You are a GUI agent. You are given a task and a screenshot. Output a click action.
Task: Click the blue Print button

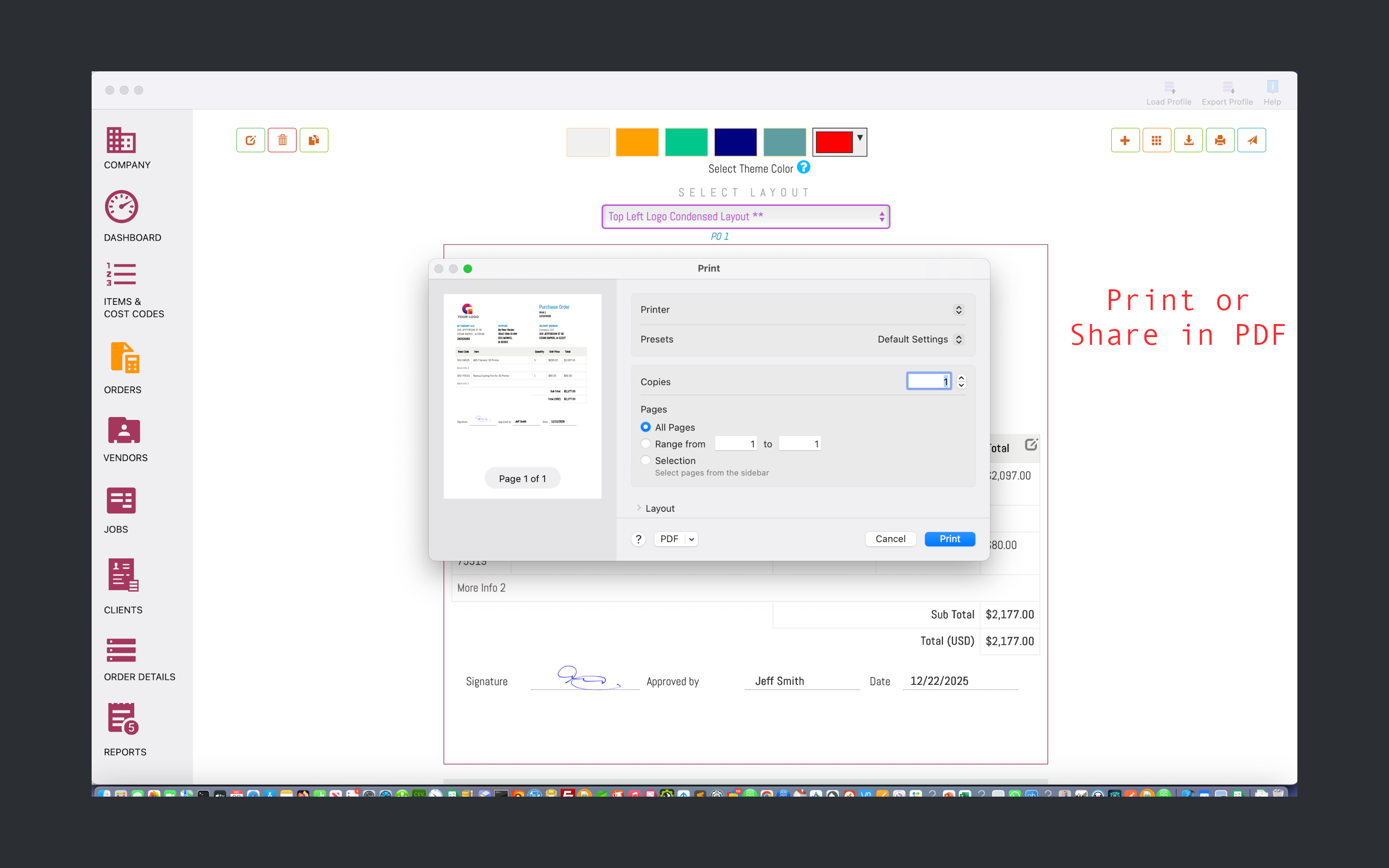pos(949,539)
